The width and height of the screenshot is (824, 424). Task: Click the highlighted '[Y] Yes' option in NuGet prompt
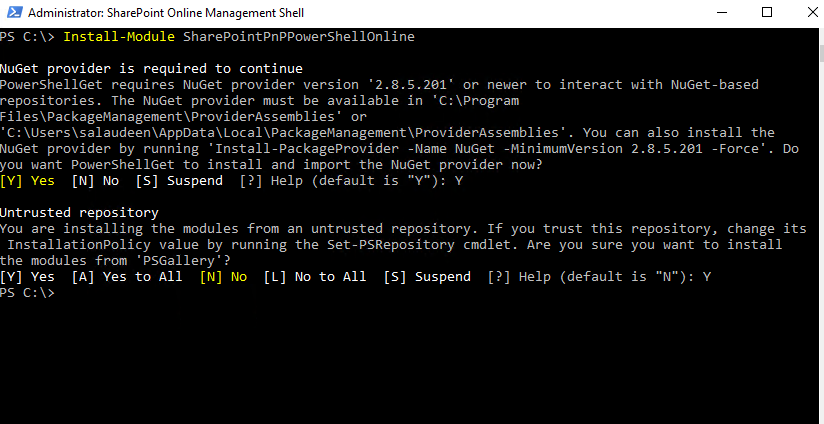pyautogui.click(x=27, y=181)
